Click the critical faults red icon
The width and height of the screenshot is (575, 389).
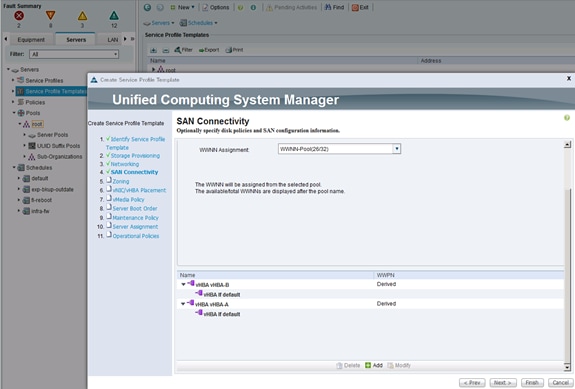(19, 16)
